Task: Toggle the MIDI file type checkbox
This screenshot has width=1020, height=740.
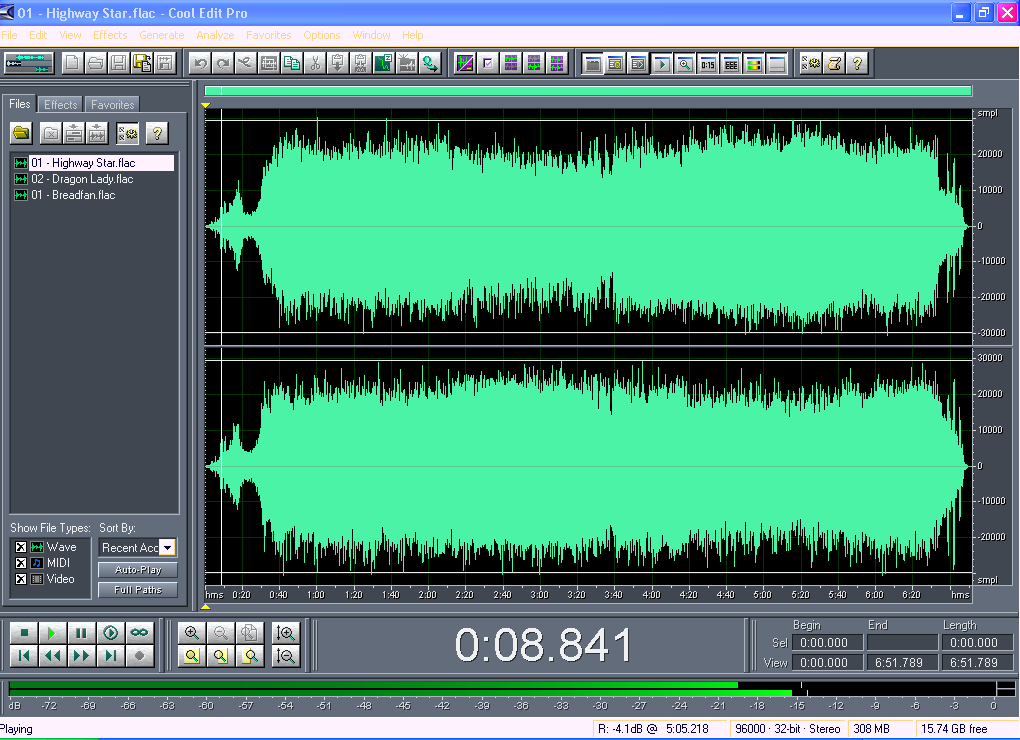Action: coord(21,562)
